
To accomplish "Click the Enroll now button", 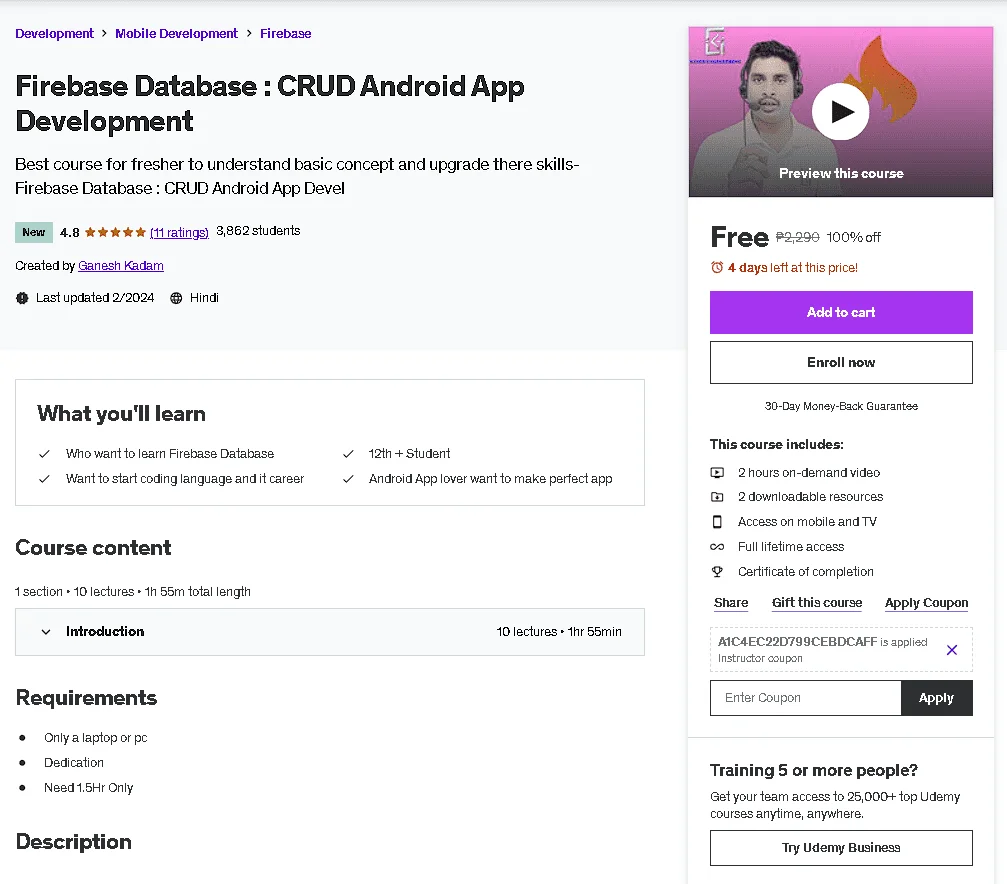I will 841,362.
